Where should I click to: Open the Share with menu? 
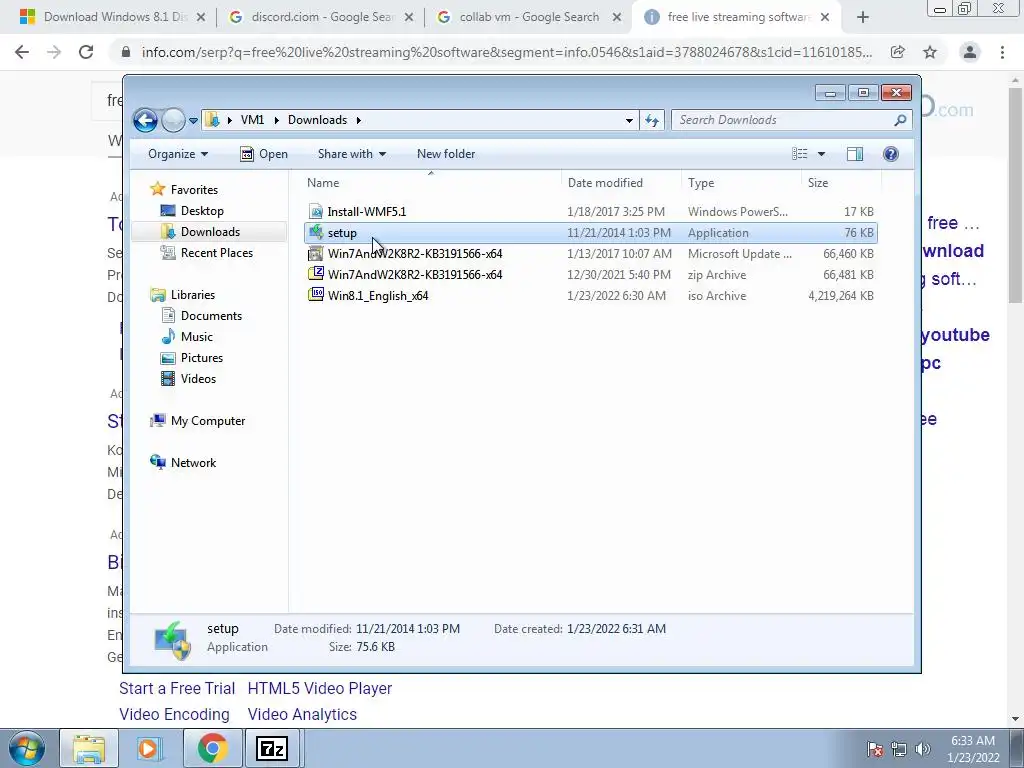351,154
